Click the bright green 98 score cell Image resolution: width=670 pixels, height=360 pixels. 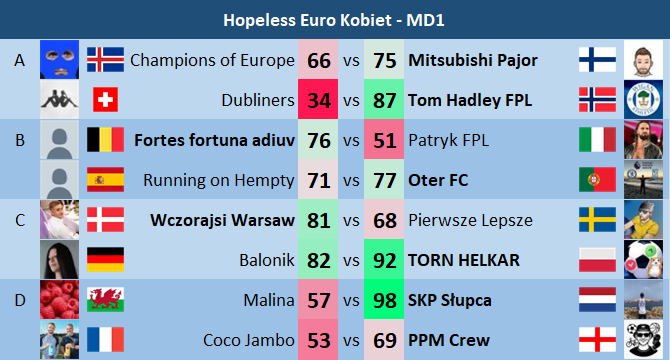pyautogui.click(x=384, y=299)
